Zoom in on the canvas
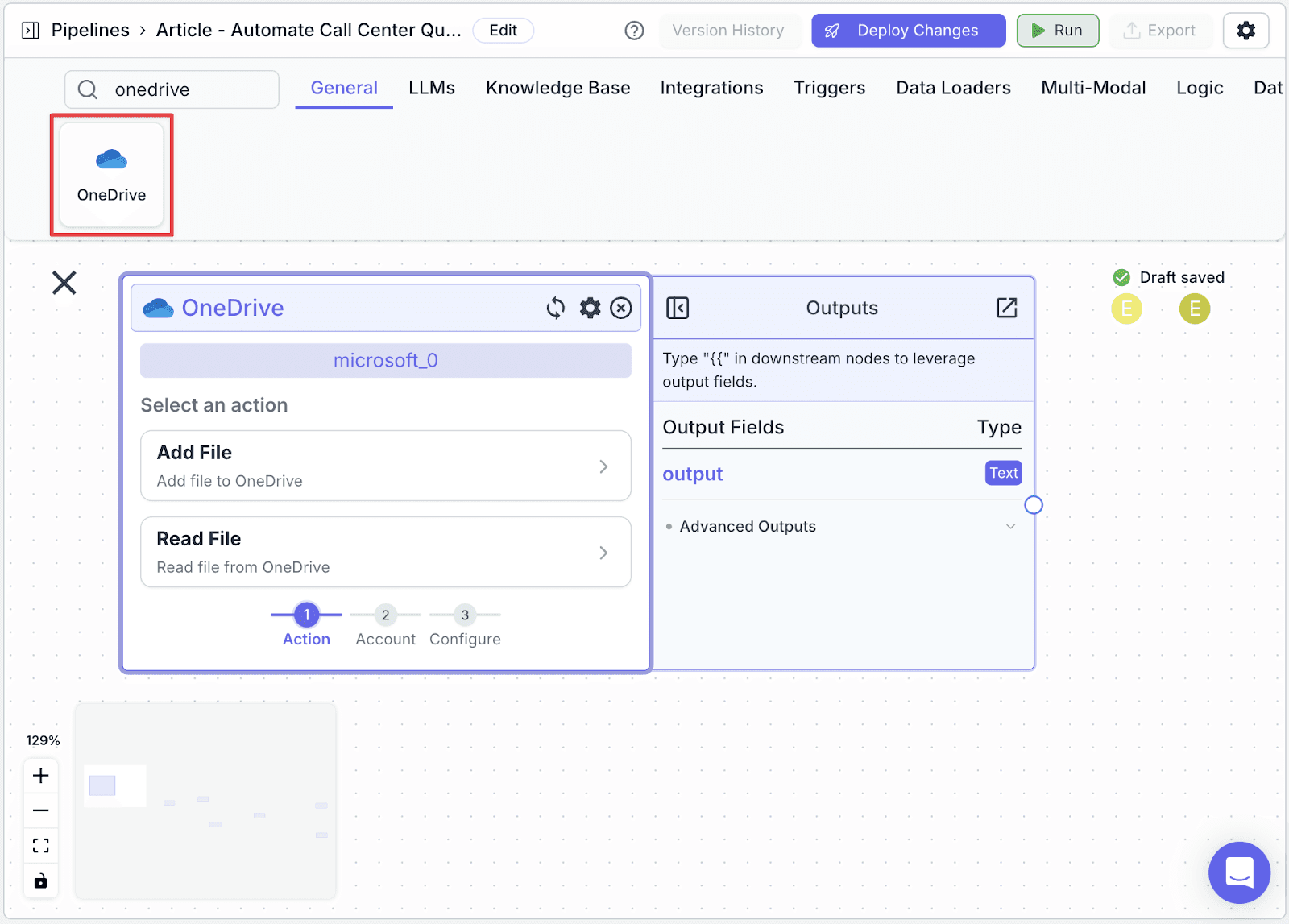1289x924 pixels. coord(41,776)
